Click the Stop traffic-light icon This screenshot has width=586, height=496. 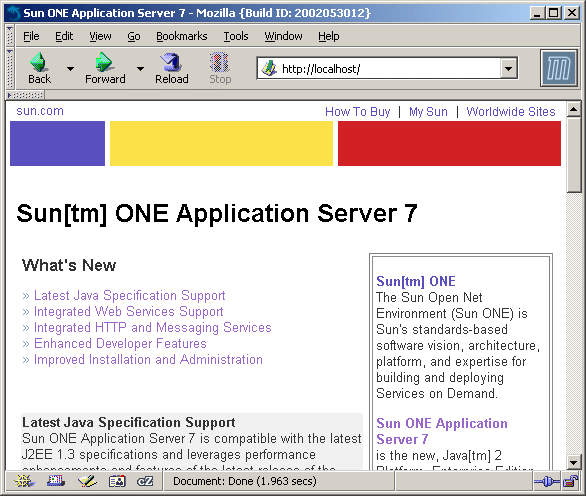point(220,62)
